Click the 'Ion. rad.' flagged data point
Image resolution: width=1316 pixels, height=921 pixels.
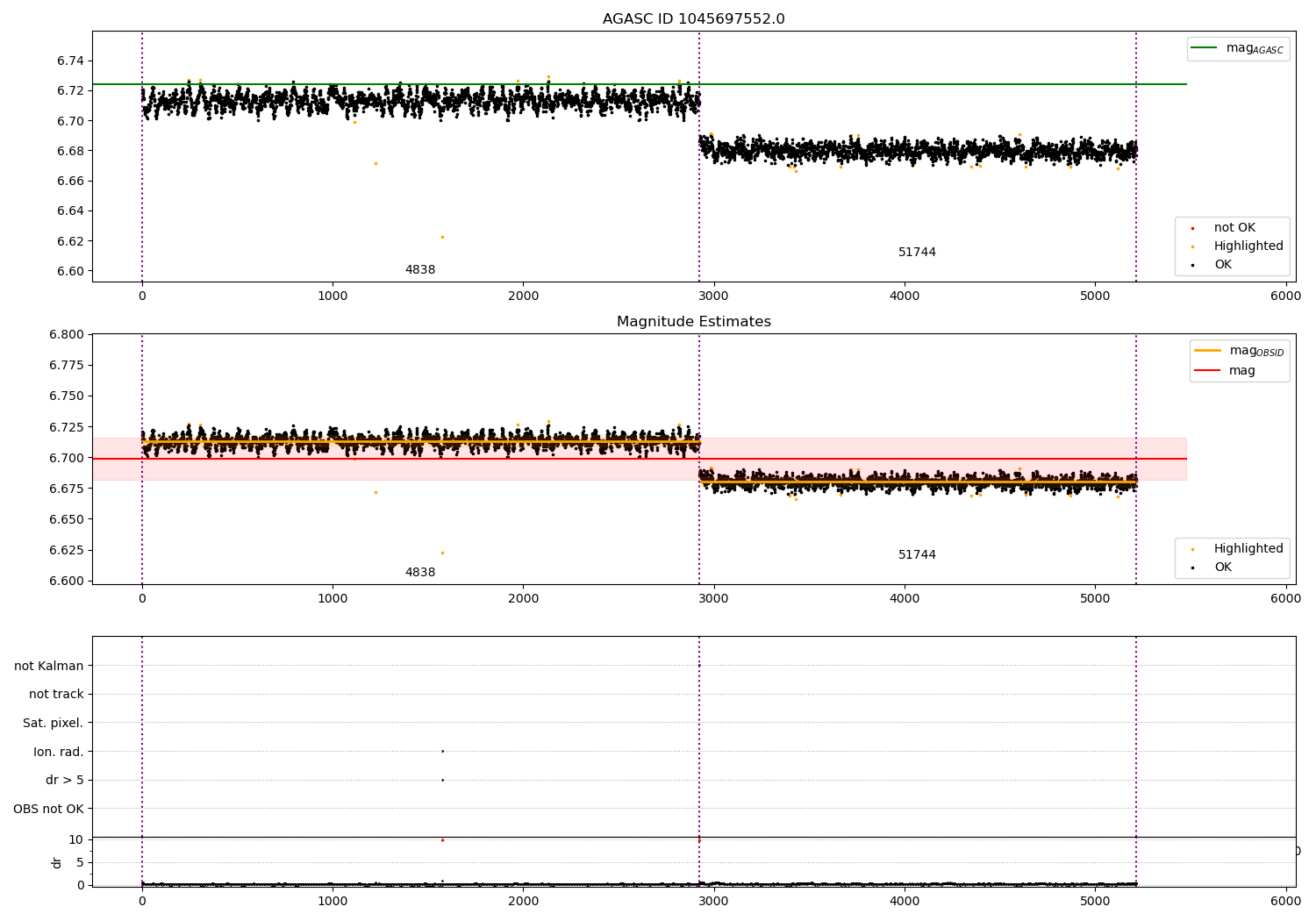pos(442,751)
